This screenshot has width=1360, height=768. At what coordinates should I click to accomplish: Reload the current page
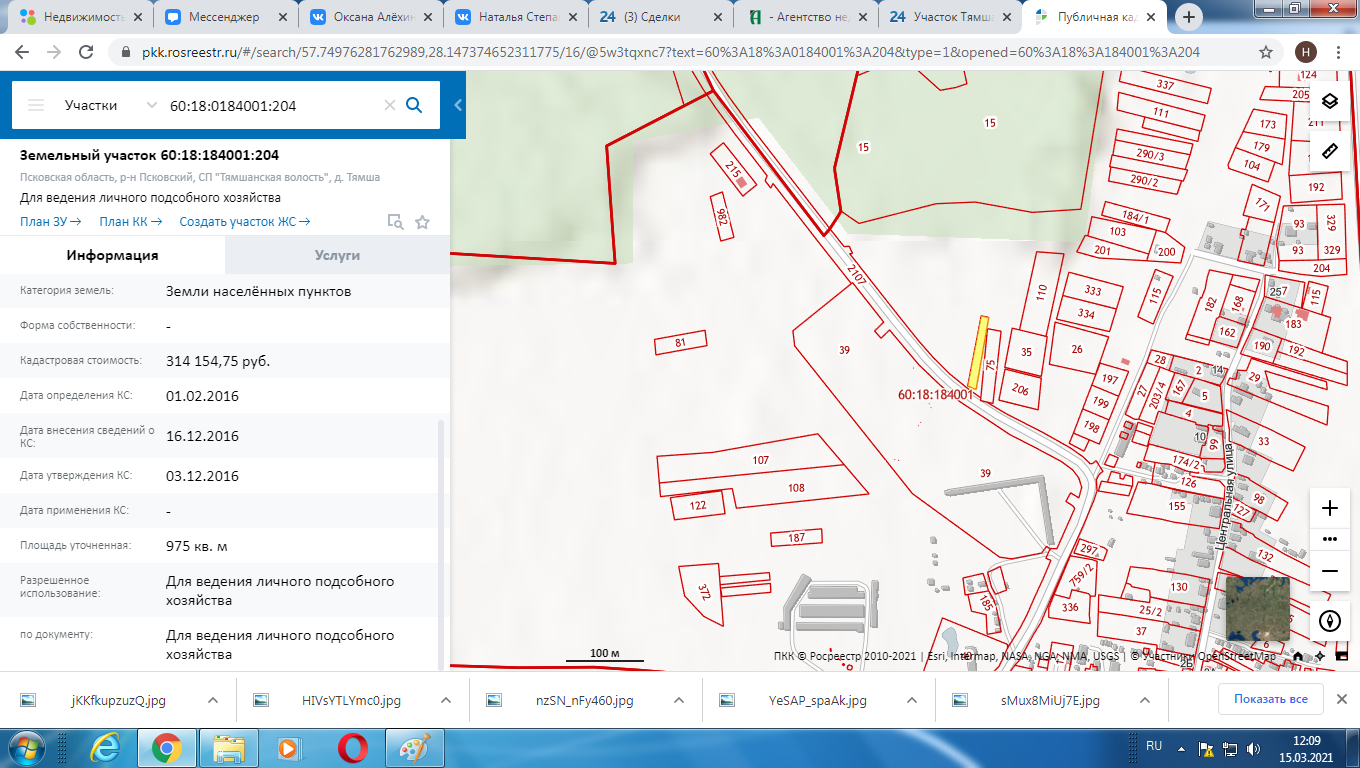coord(86,52)
